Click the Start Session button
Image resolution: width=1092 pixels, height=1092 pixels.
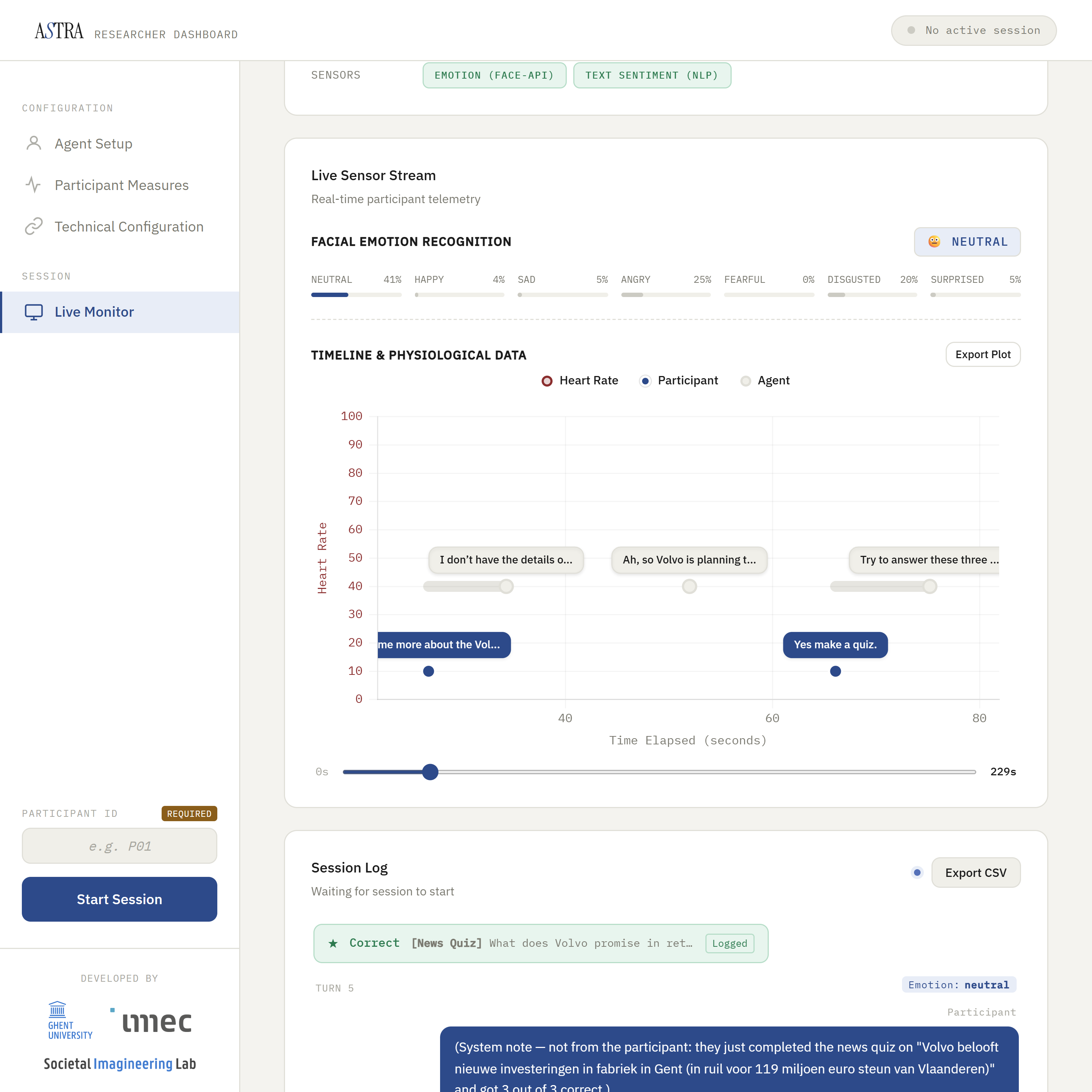click(119, 899)
